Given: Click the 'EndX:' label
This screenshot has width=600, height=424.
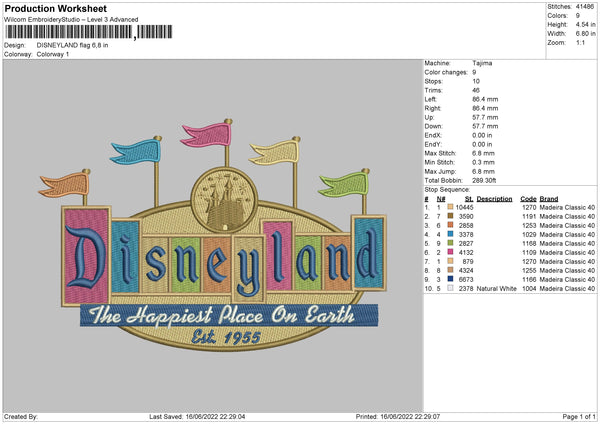Looking at the screenshot, I should coord(433,135).
